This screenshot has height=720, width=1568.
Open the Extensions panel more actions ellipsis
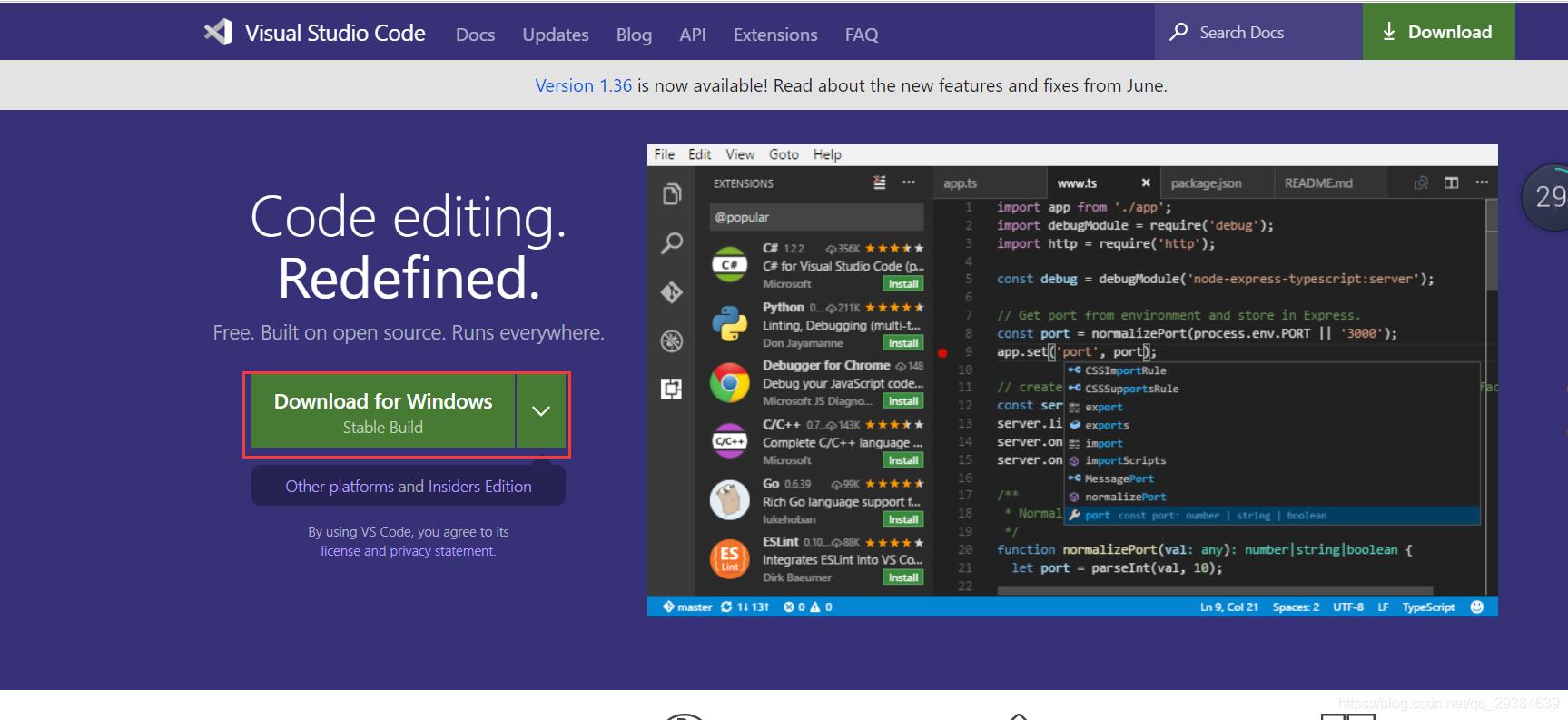909,182
